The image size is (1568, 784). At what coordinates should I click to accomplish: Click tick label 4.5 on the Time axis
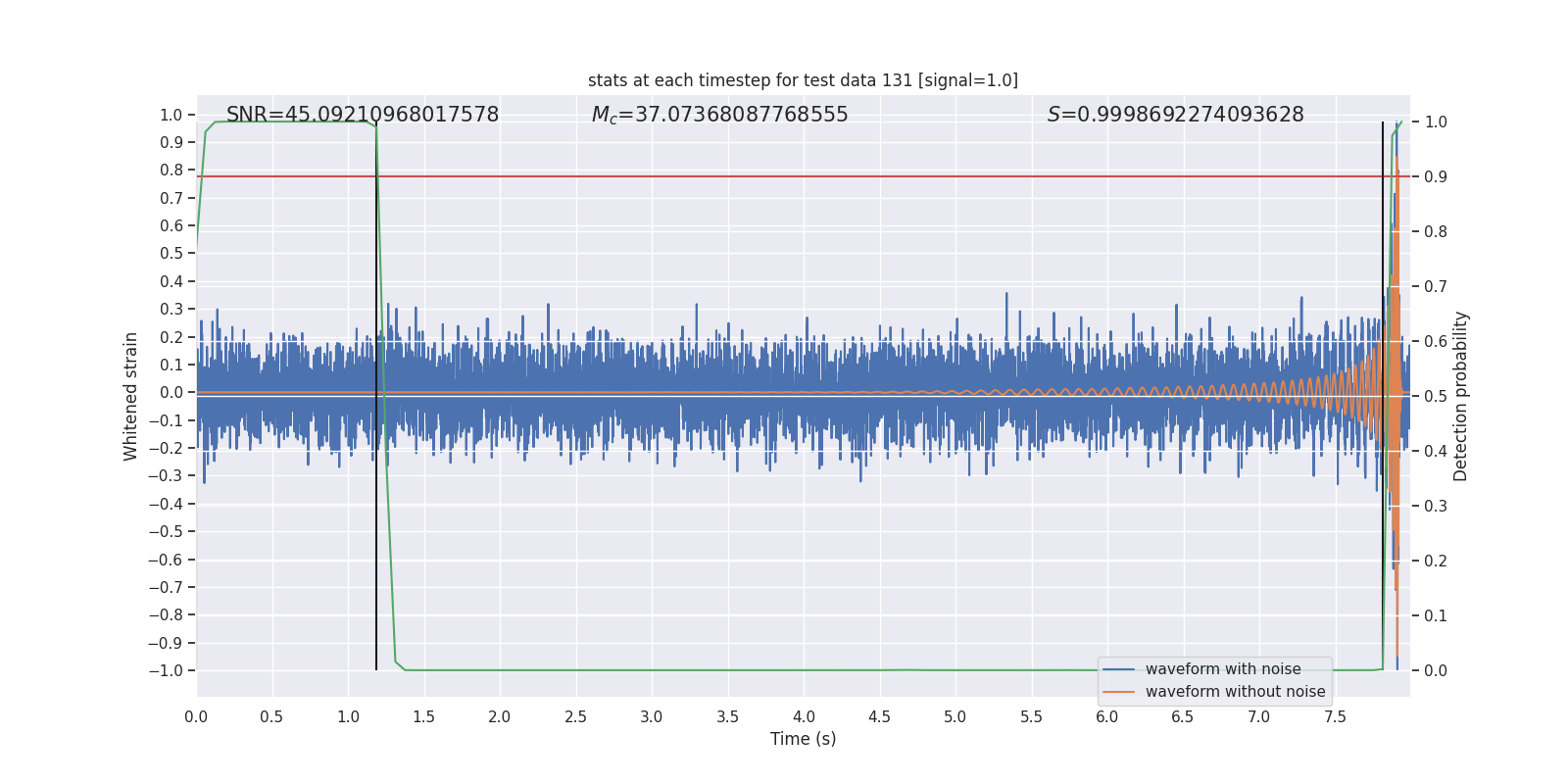point(879,716)
